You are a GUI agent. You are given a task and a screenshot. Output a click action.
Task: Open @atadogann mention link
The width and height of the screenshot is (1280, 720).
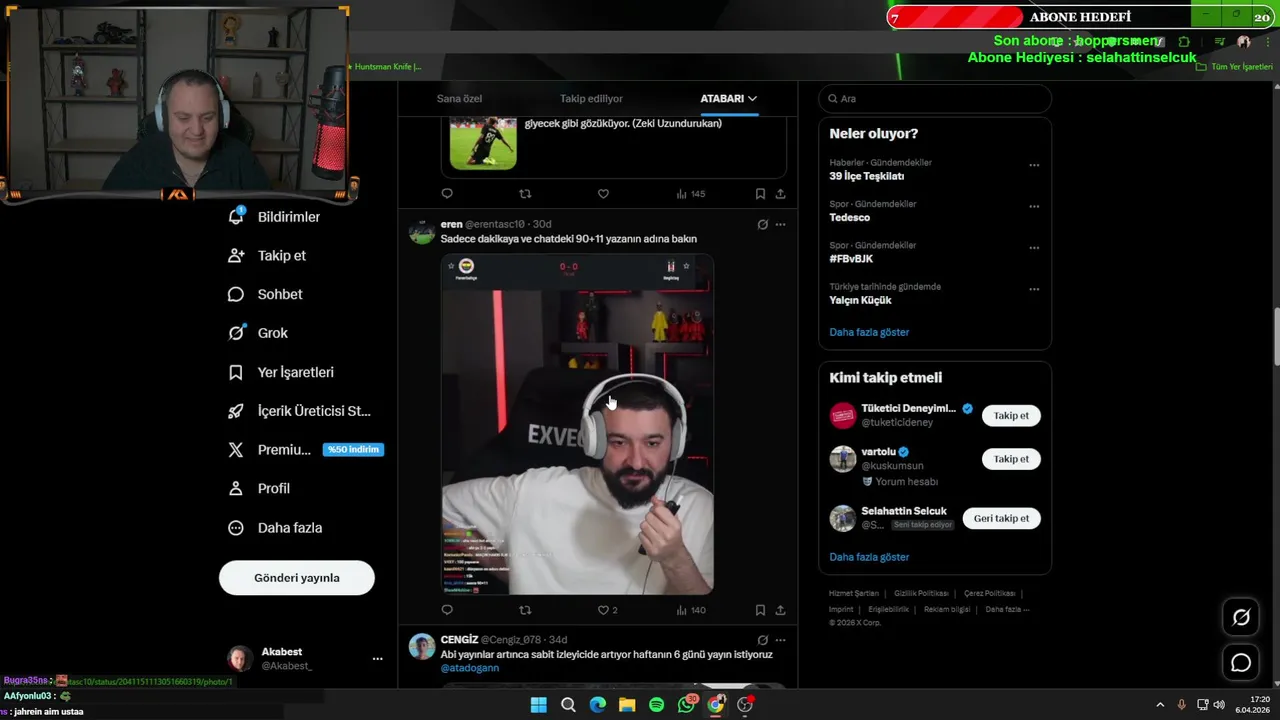click(x=470, y=668)
